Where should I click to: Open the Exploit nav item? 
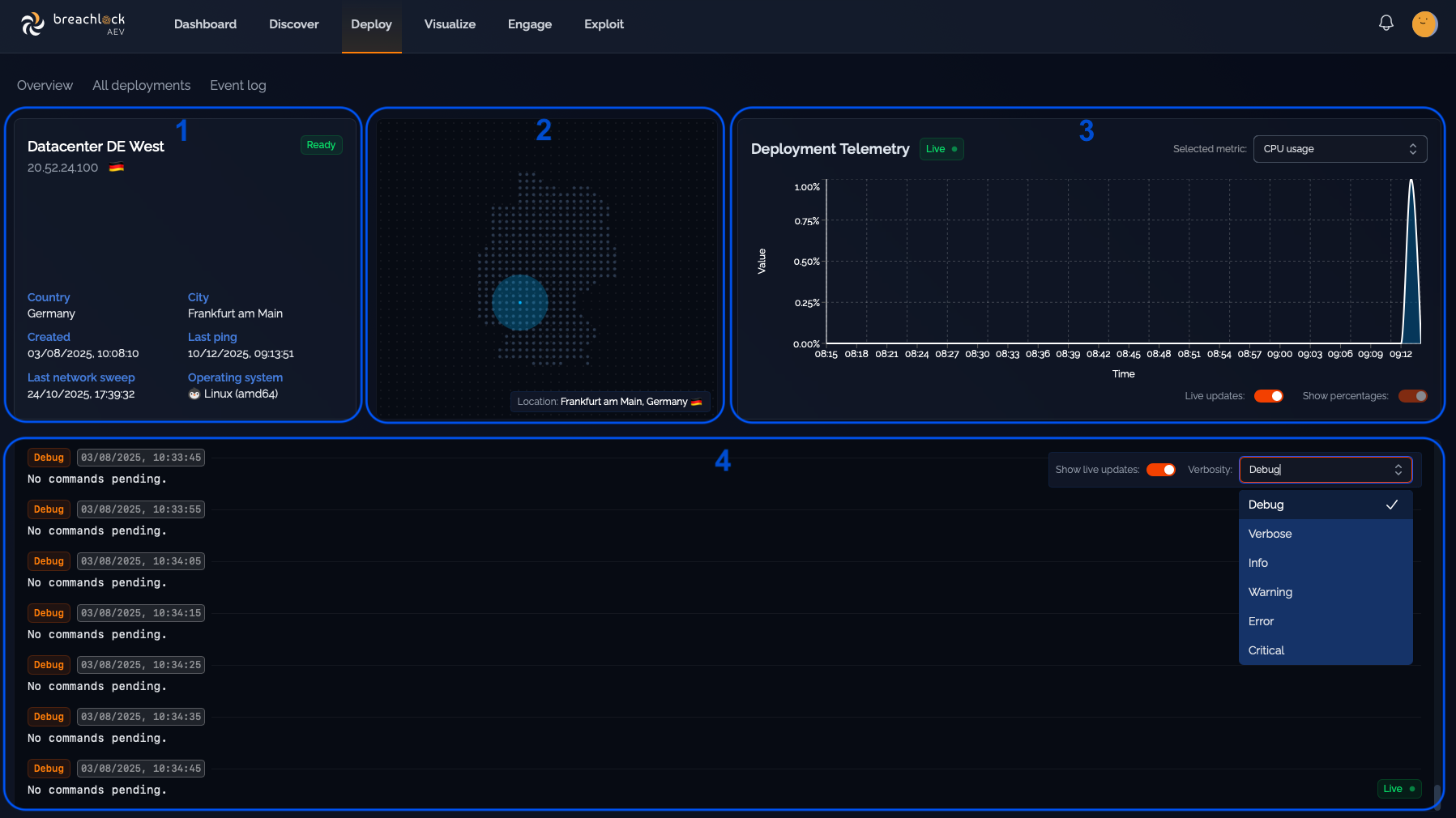604,24
